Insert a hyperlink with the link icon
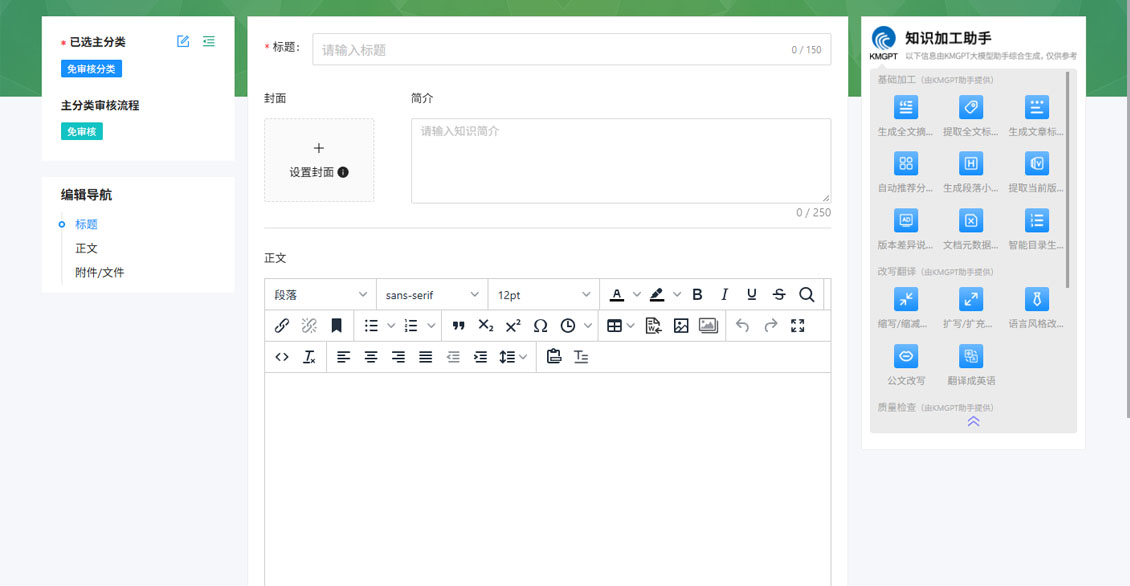The width and height of the screenshot is (1130, 586). tap(282, 325)
